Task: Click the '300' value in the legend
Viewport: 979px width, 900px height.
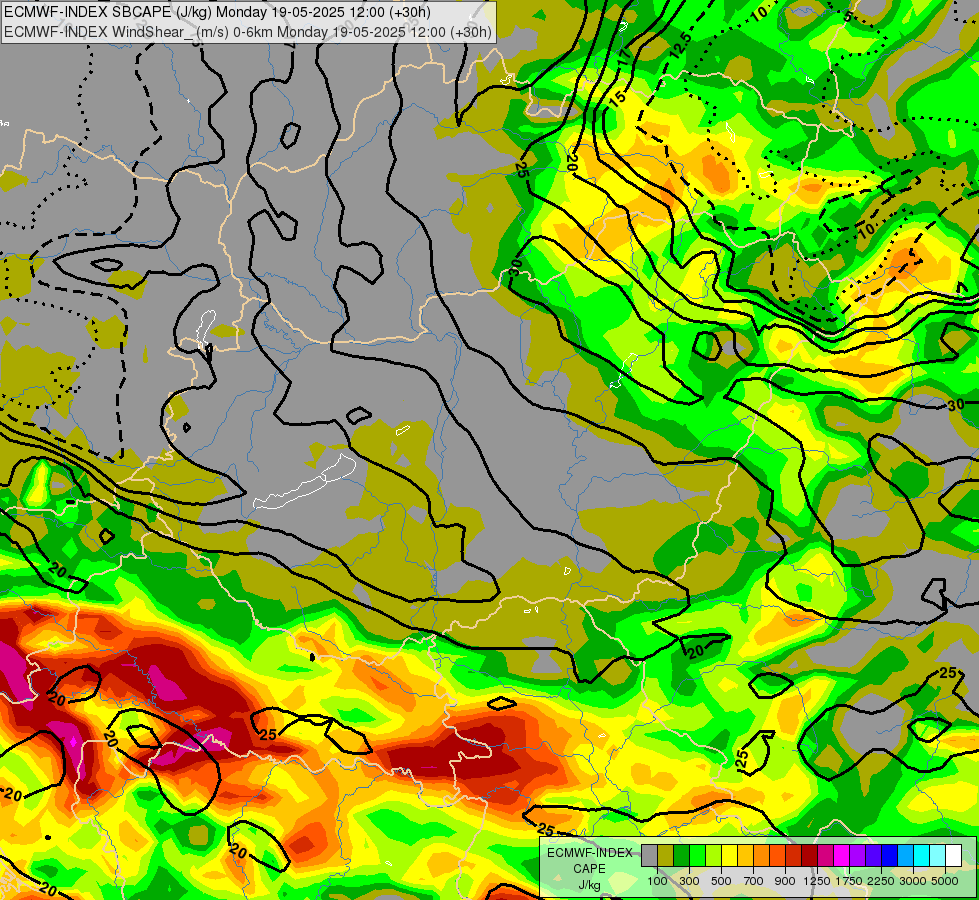Action: pos(689,881)
